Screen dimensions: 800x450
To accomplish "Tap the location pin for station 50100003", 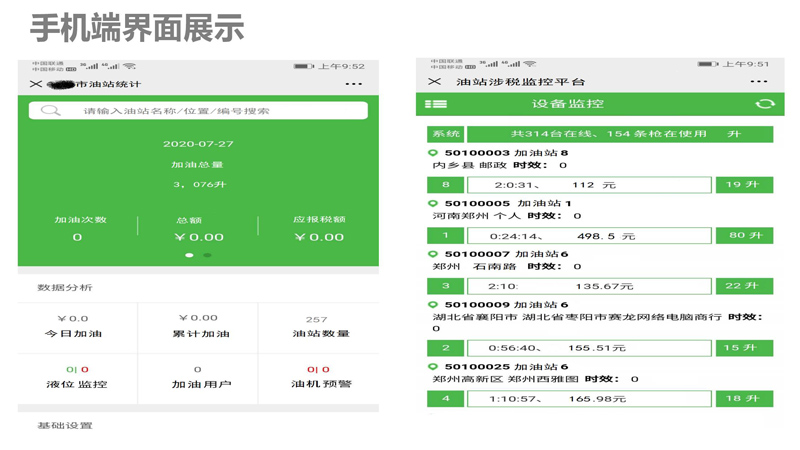I will pyautogui.click(x=433, y=153).
